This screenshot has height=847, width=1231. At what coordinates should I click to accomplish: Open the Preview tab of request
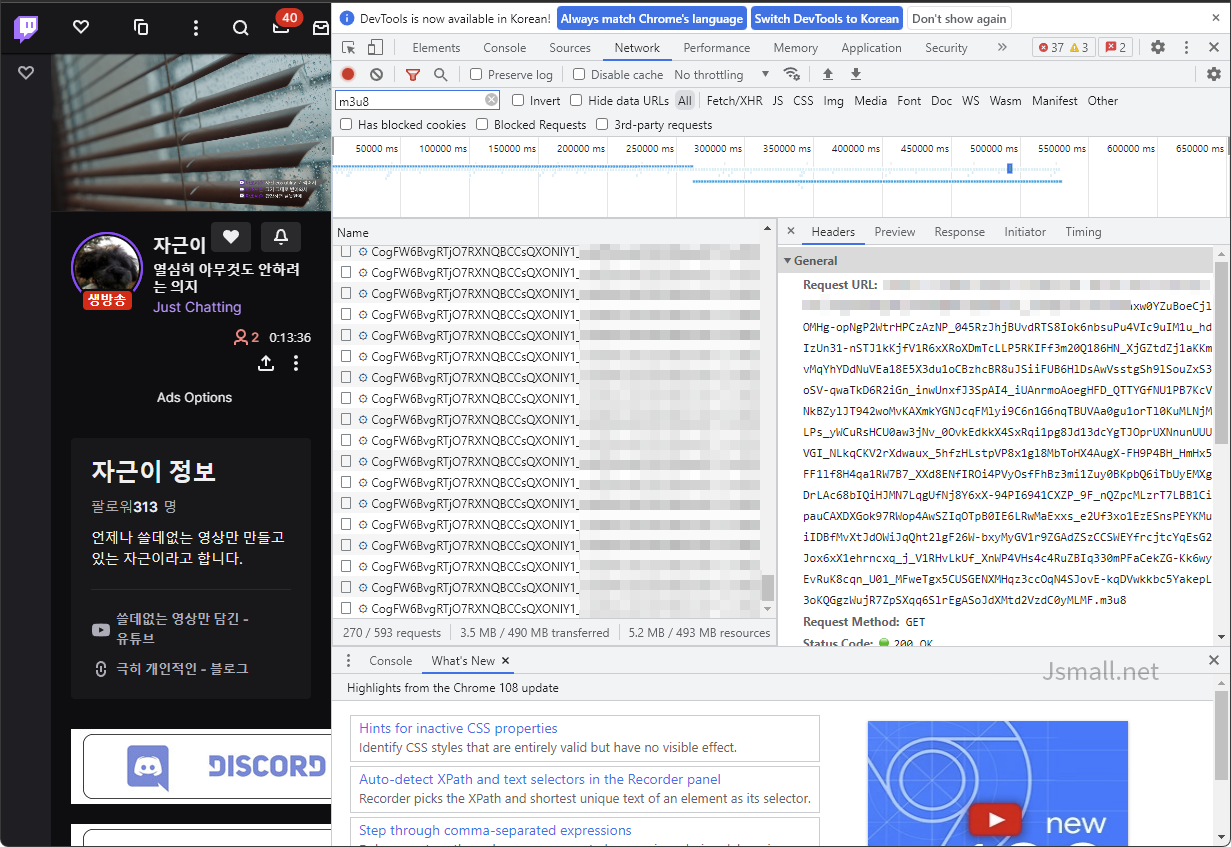click(x=895, y=232)
